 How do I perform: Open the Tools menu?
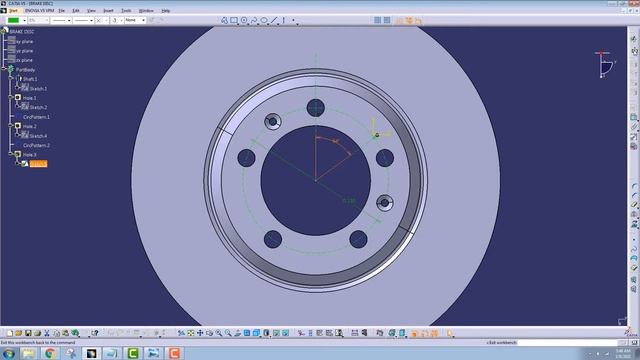pyautogui.click(x=126, y=11)
